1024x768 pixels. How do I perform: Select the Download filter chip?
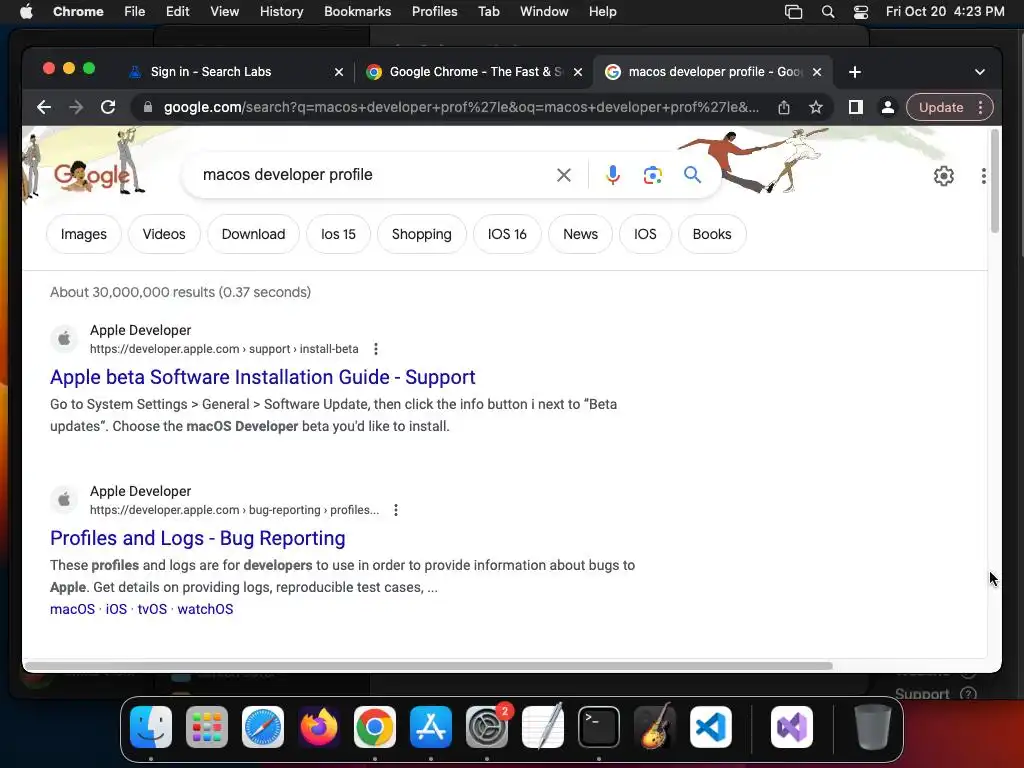click(253, 234)
